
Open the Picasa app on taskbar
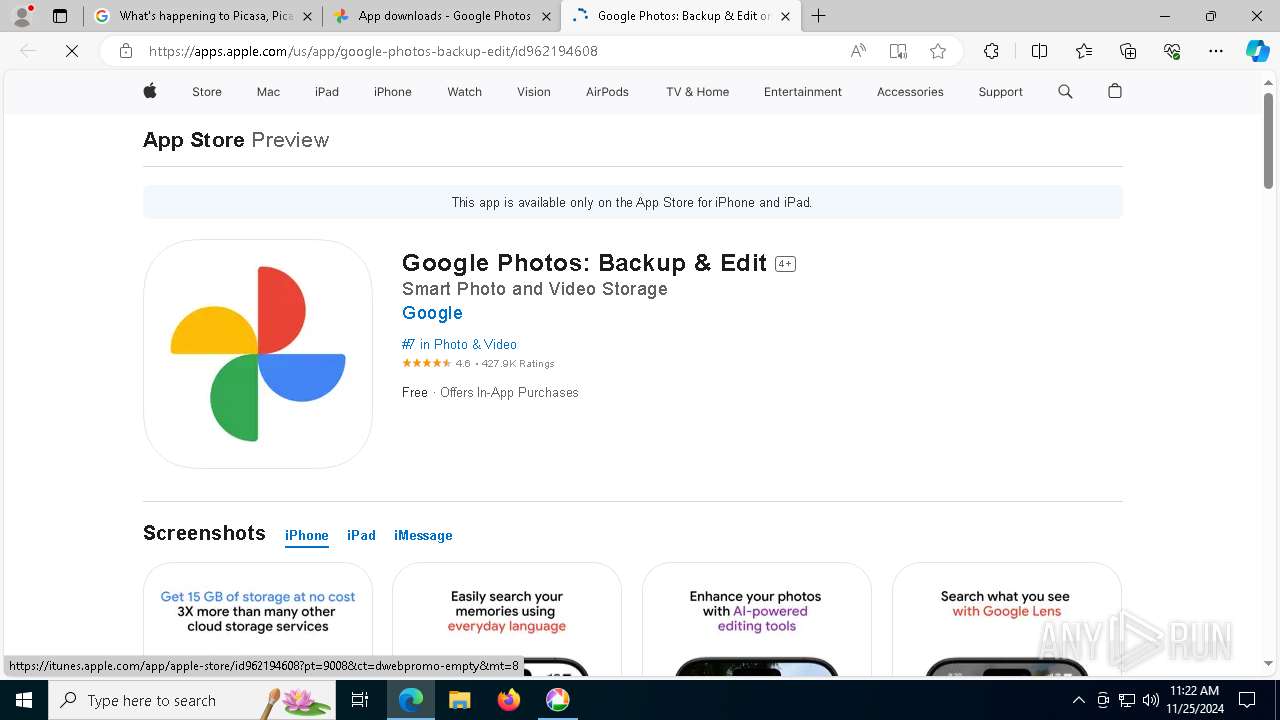point(558,700)
